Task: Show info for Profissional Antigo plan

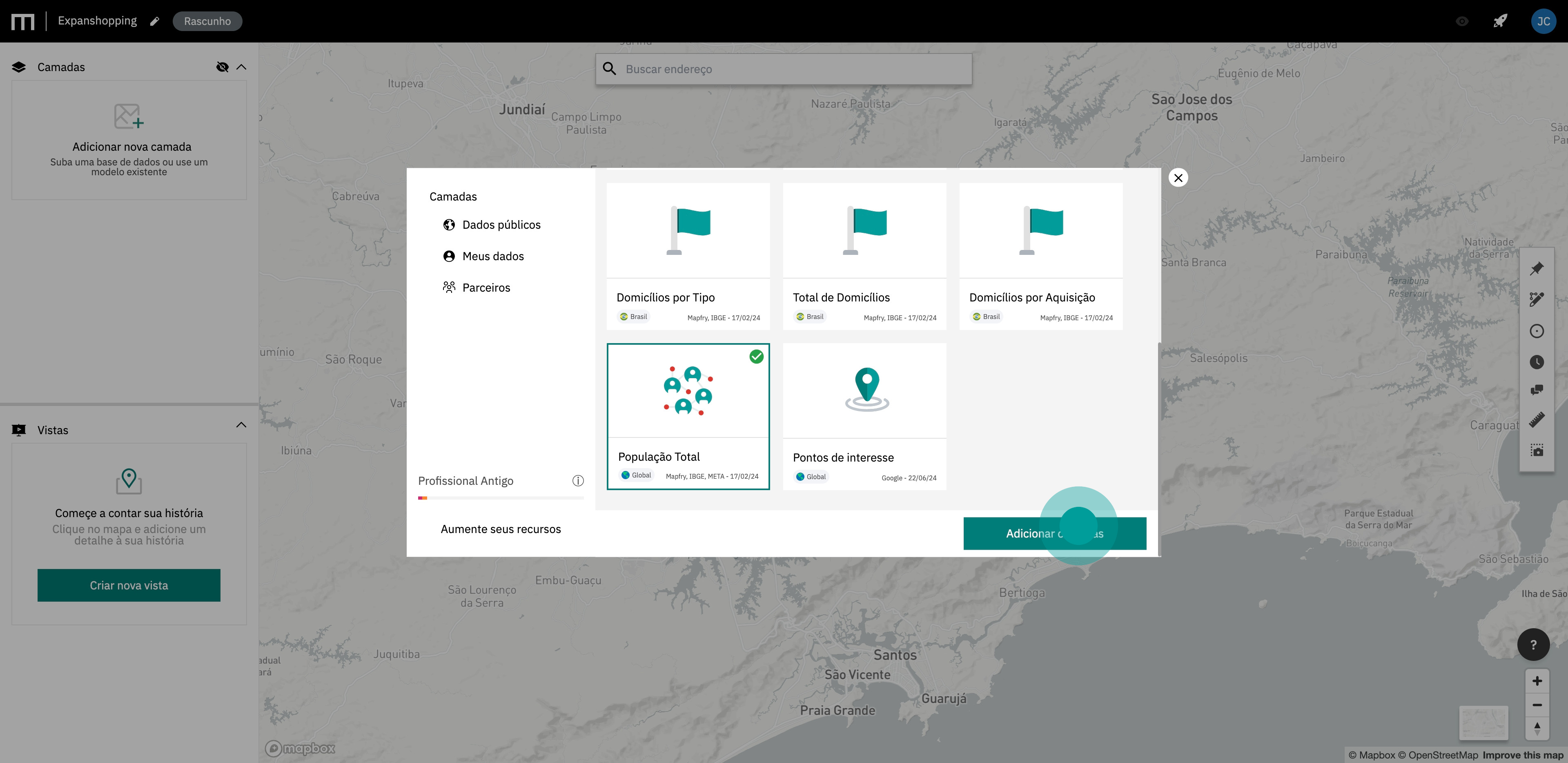Action: tap(578, 480)
